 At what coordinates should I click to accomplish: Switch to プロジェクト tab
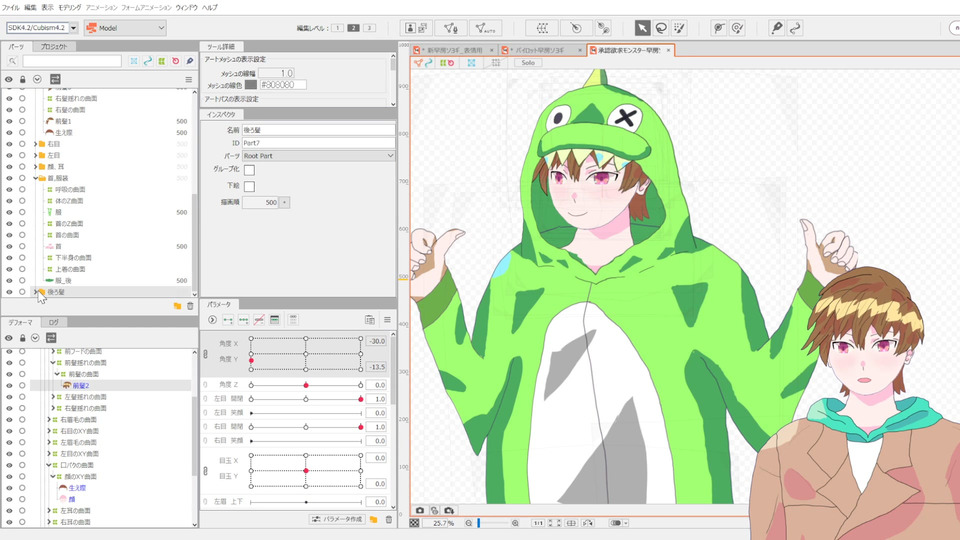click(54, 47)
